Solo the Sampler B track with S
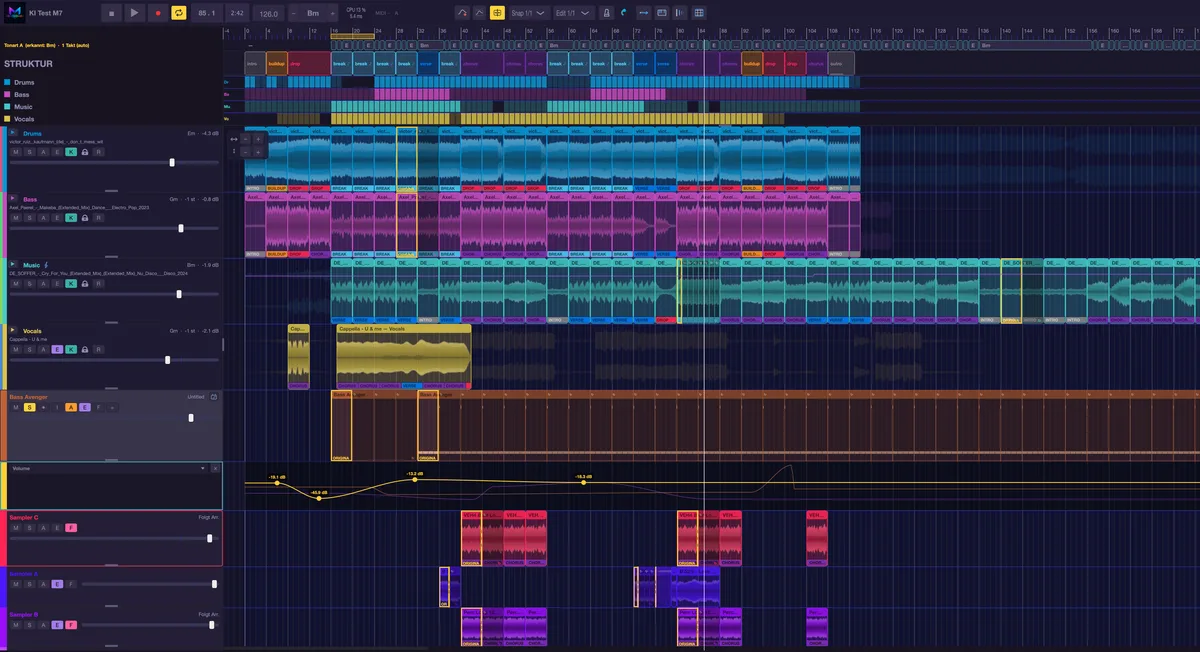The width and height of the screenshot is (1200, 652). [x=30, y=624]
